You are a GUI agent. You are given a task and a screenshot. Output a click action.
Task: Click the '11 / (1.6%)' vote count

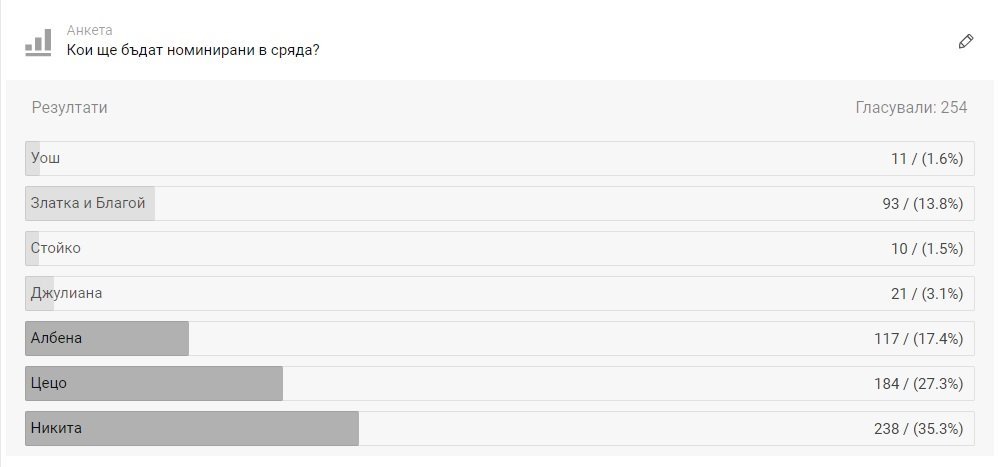(926, 159)
